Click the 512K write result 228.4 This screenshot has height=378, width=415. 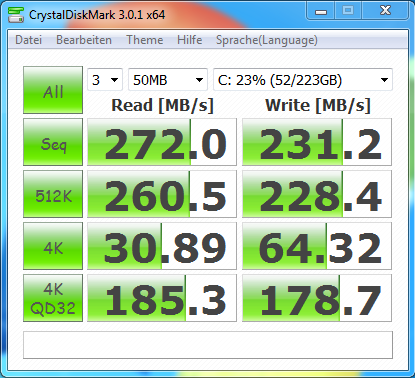[x=317, y=194]
